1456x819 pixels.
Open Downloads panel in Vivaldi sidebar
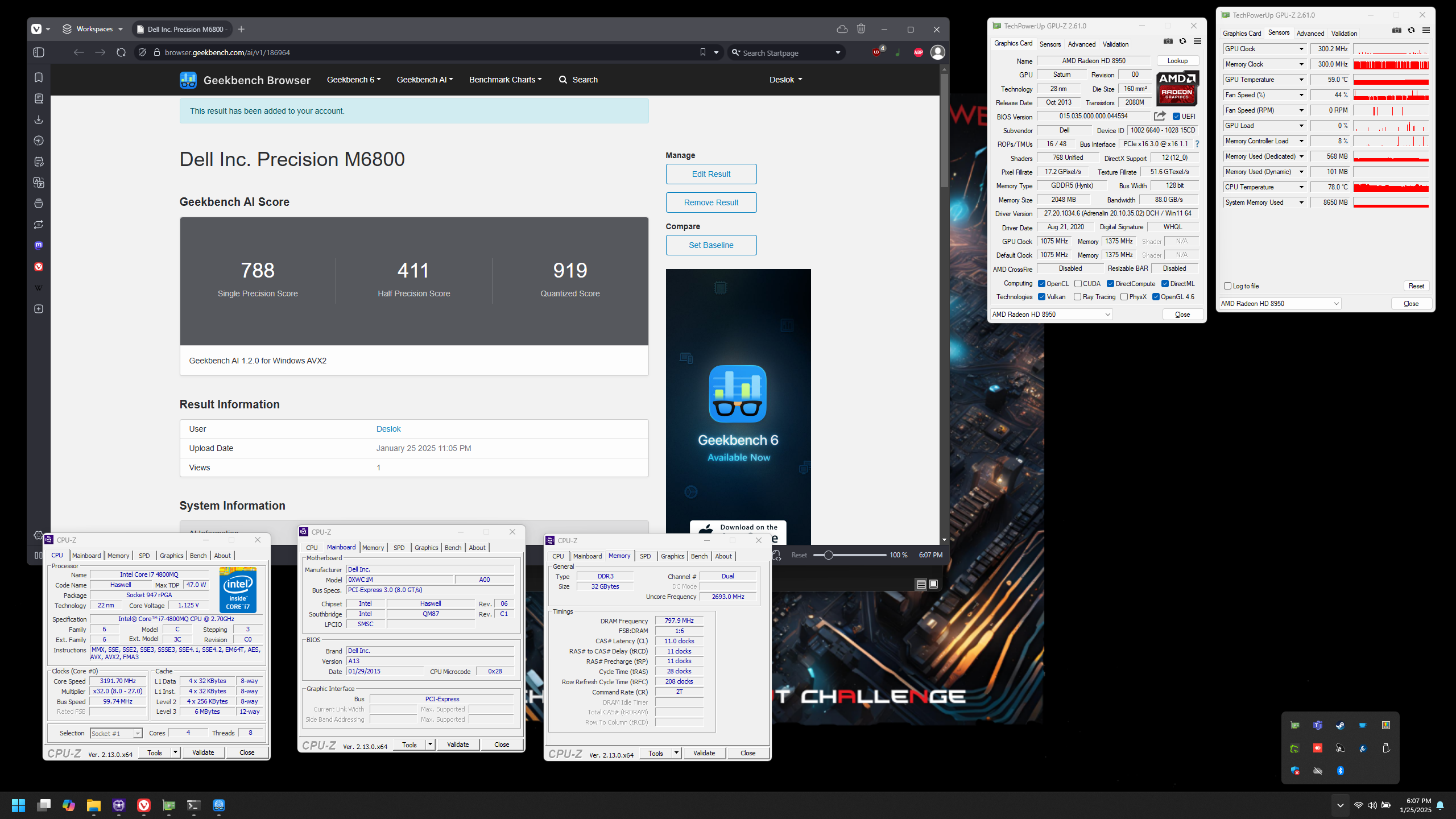39,119
